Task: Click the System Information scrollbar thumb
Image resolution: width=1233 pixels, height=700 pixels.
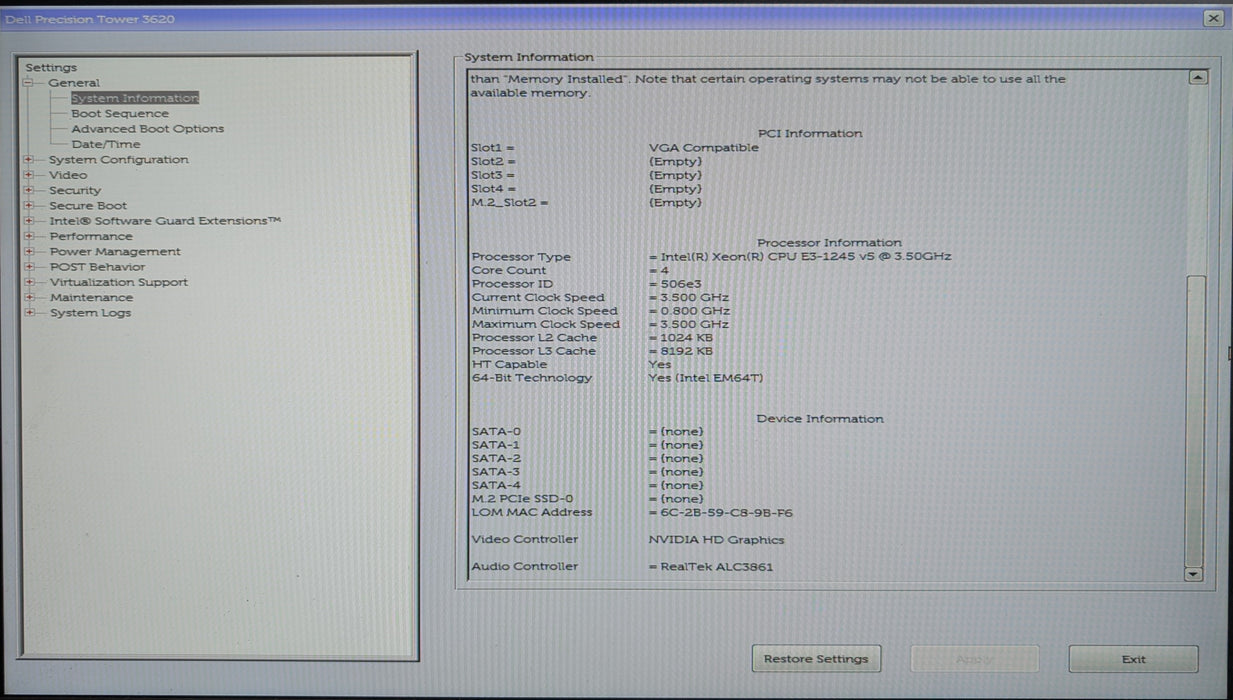Action: tap(1195, 420)
